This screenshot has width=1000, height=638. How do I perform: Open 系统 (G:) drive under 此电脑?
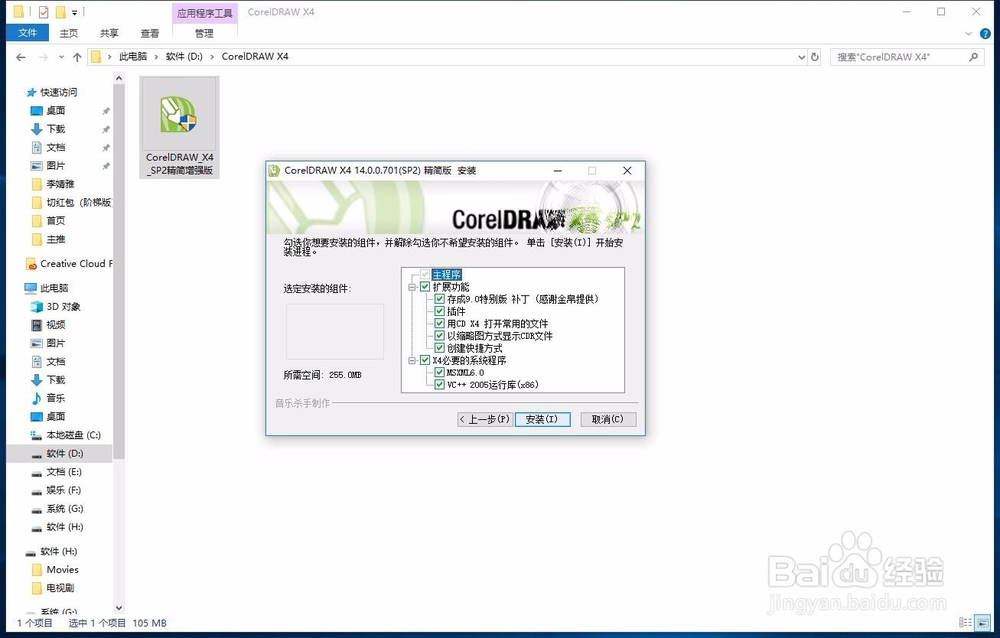(x=64, y=508)
